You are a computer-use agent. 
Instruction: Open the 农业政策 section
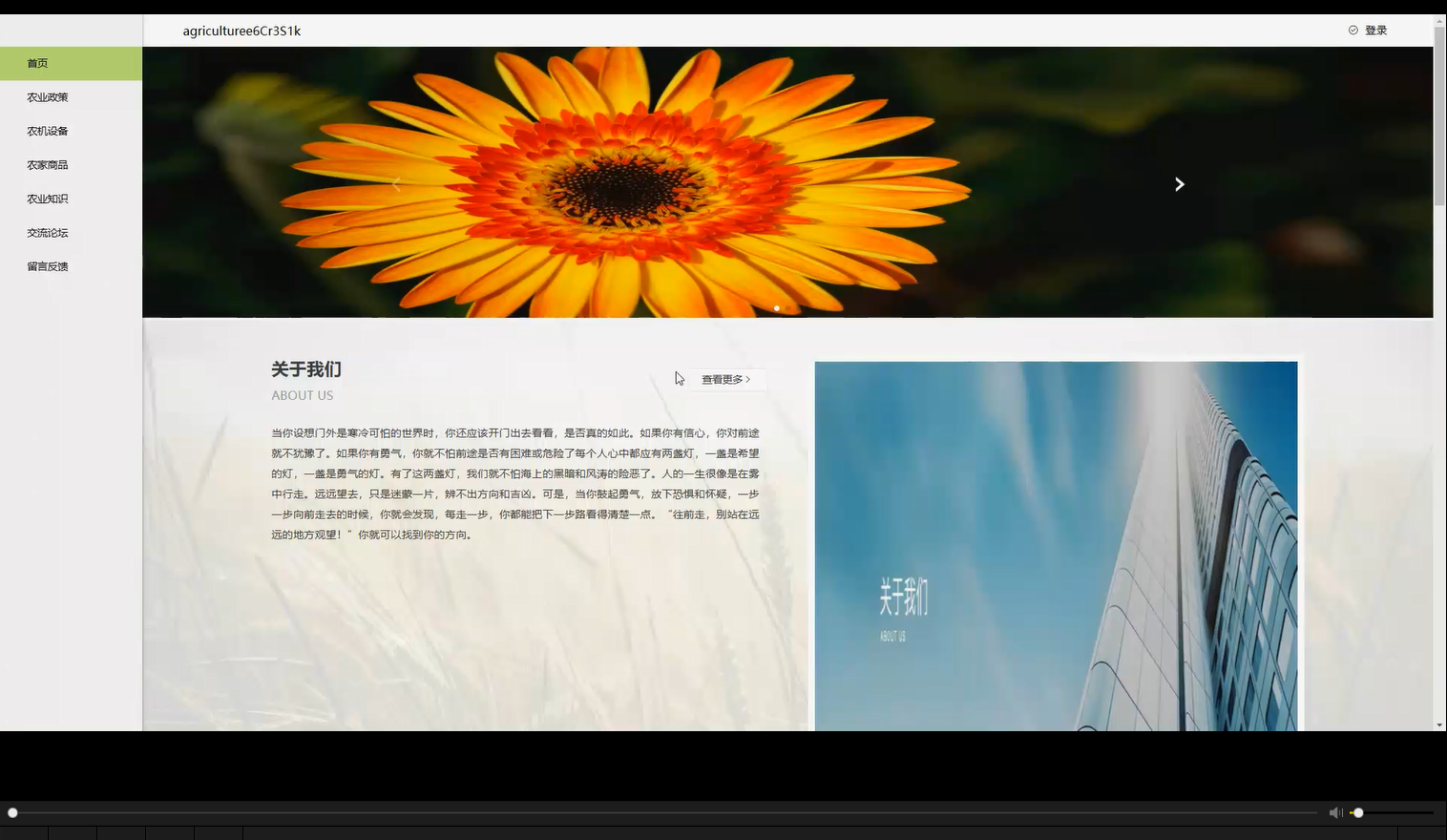48,96
